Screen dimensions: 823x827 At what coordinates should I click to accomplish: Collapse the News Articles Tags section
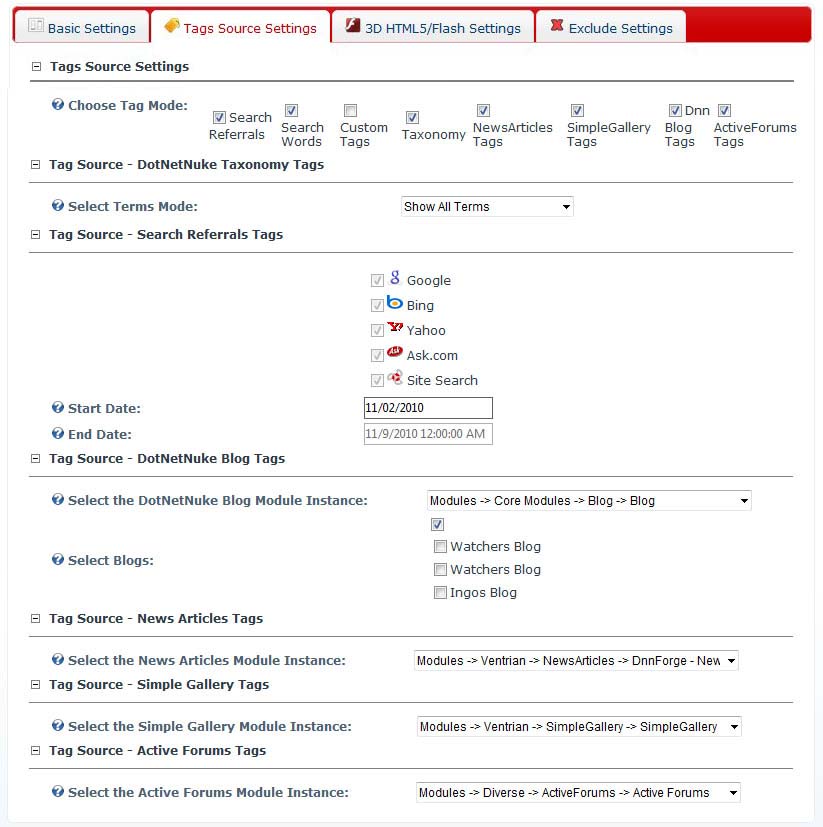coord(35,618)
